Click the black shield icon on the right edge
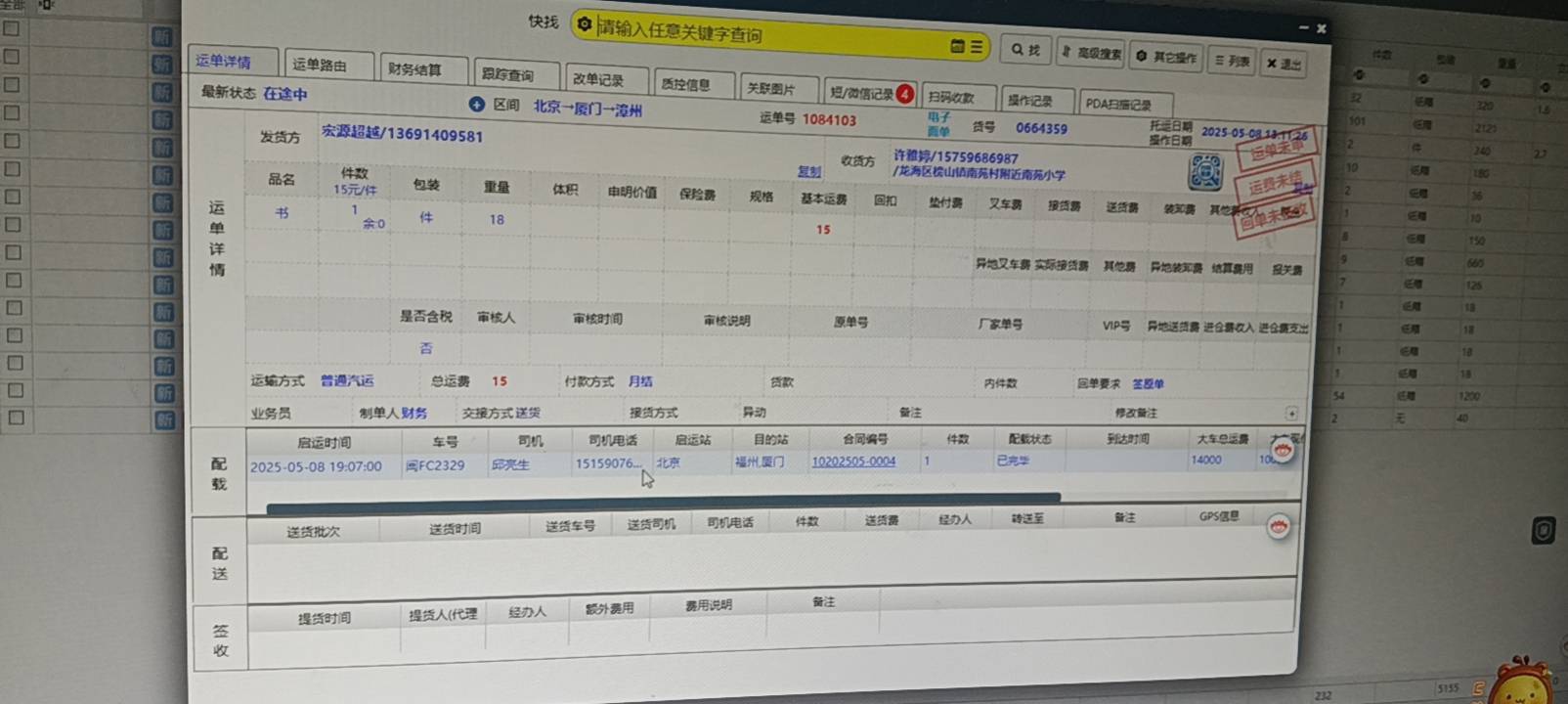1568x704 pixels. pyautogui.click(x=1543, y=531)
